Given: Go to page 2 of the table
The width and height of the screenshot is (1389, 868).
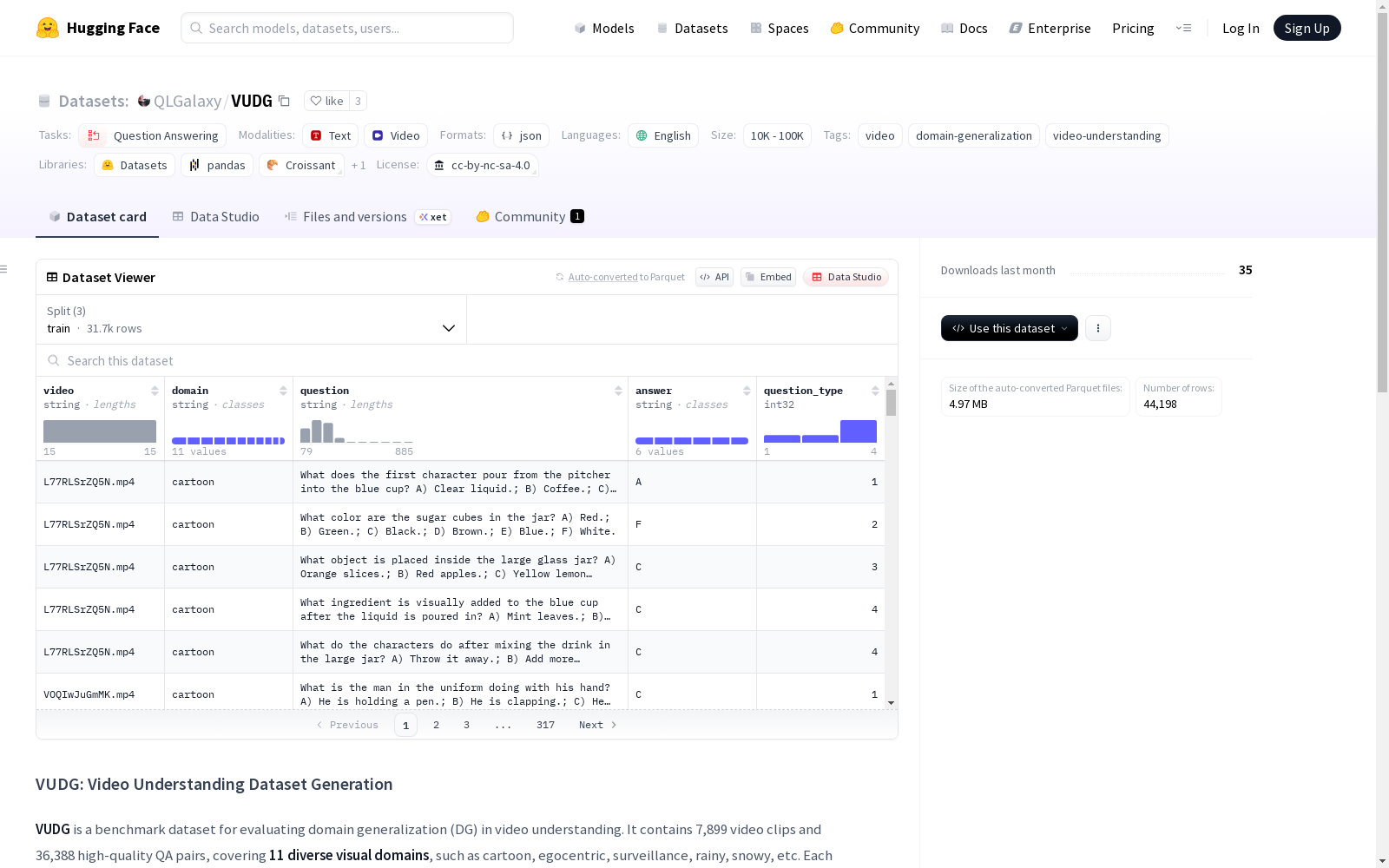Looking at the screenshot, I should click(x=436, y=725).
